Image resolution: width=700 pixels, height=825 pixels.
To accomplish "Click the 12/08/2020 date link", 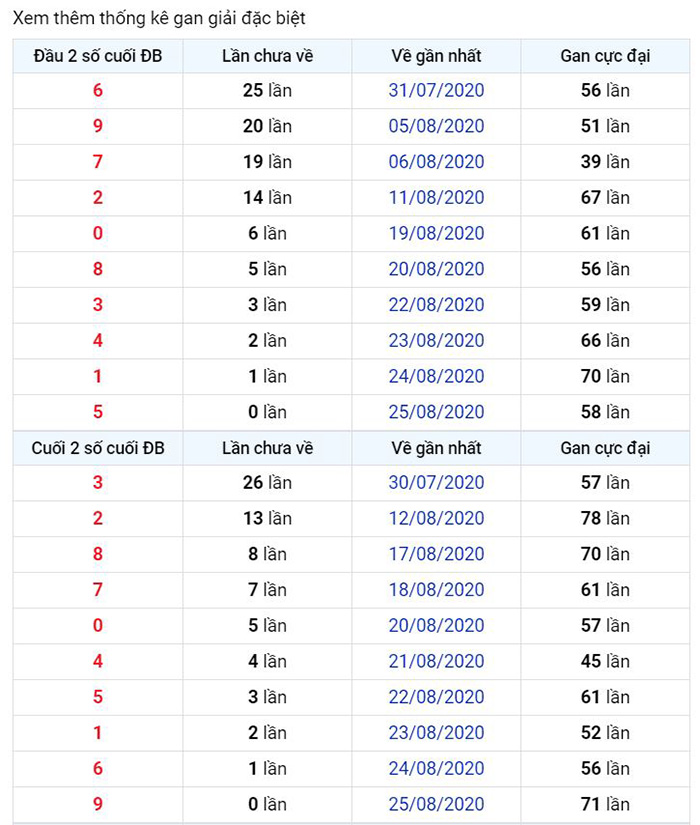I will (x=436, y=518).
